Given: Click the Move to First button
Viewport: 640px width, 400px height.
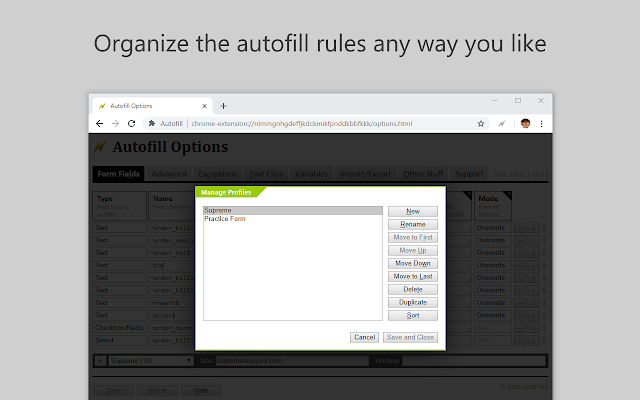Looking at the screenshot, I should point(413,238).
